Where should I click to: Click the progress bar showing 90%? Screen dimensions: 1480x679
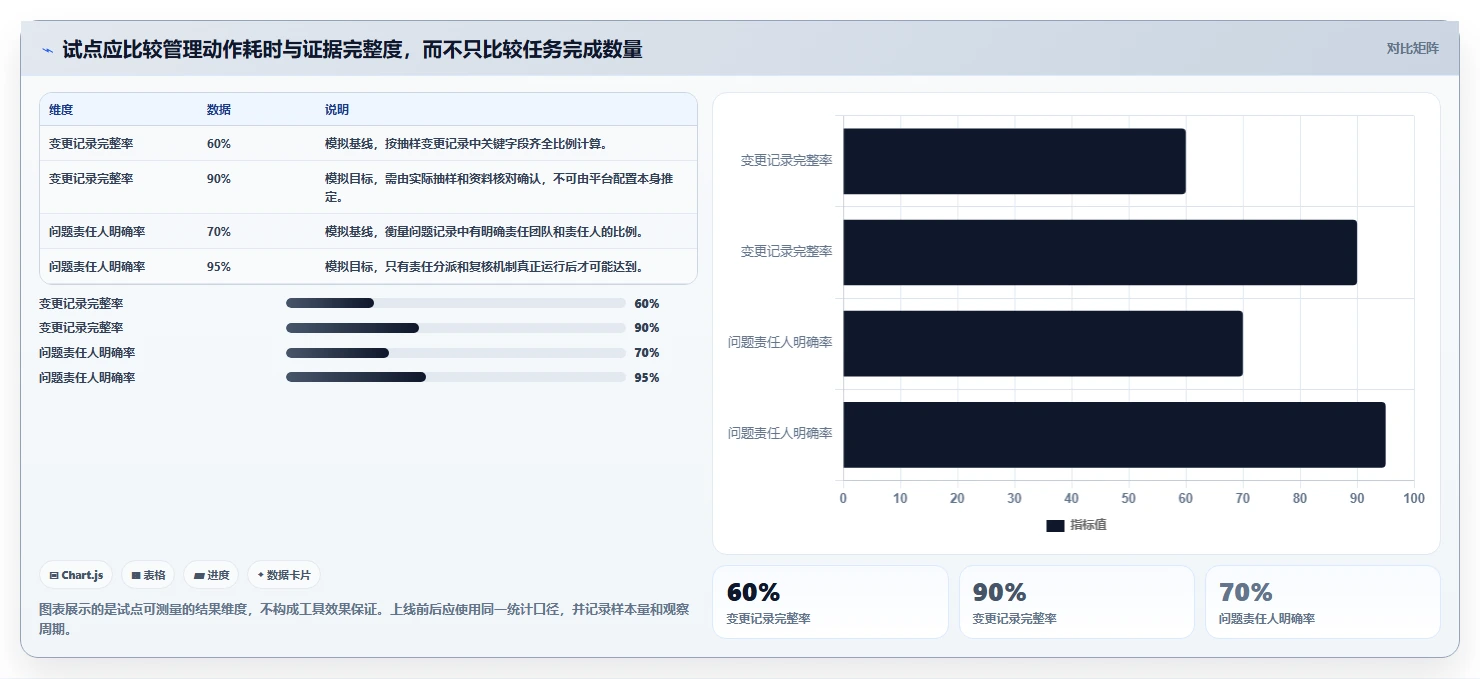click(456, 328)
